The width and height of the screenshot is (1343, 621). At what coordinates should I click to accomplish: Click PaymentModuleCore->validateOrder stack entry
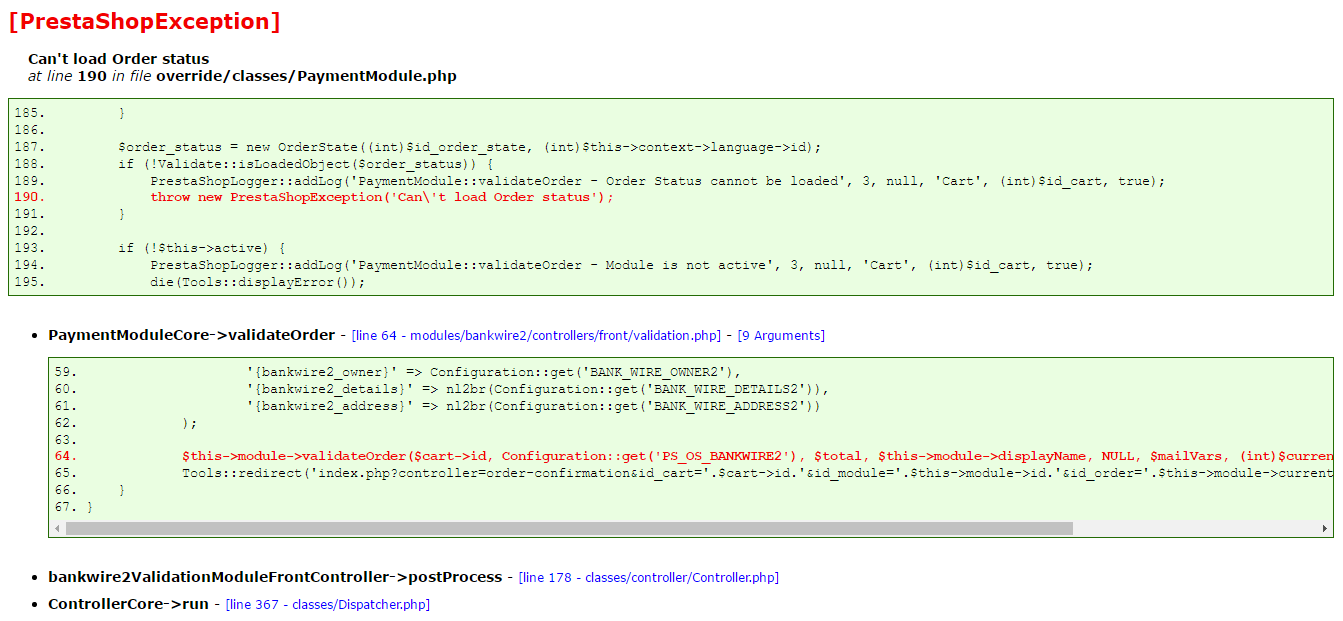(x=191, y=336)
